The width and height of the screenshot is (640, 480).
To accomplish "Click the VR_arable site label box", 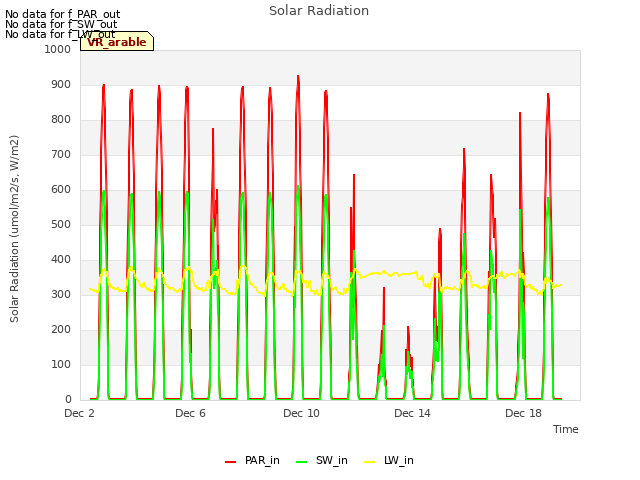I will tap(117, 42).
